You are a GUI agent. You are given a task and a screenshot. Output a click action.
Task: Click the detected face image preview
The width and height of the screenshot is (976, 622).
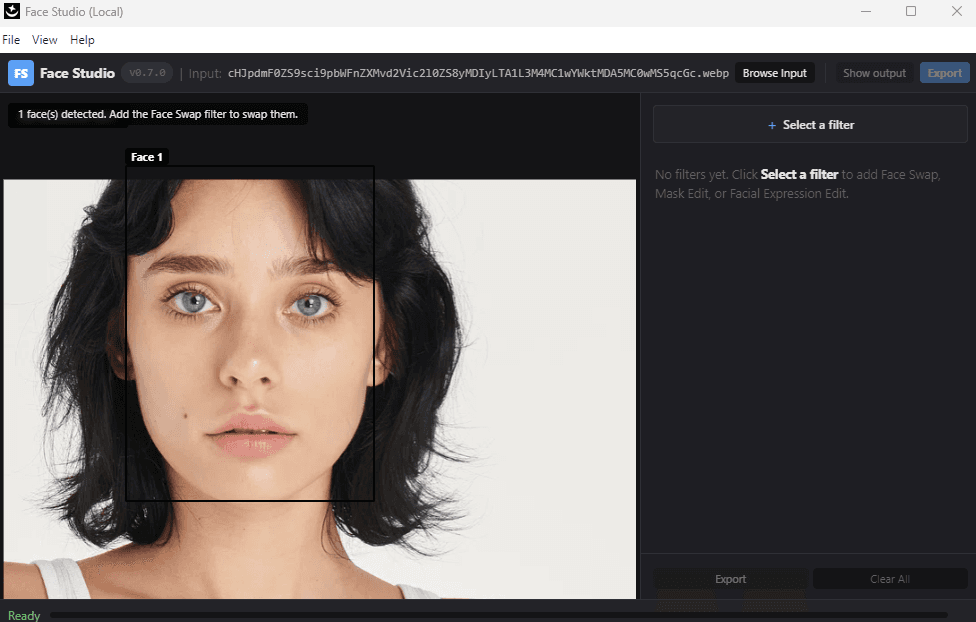pos(319,389)
